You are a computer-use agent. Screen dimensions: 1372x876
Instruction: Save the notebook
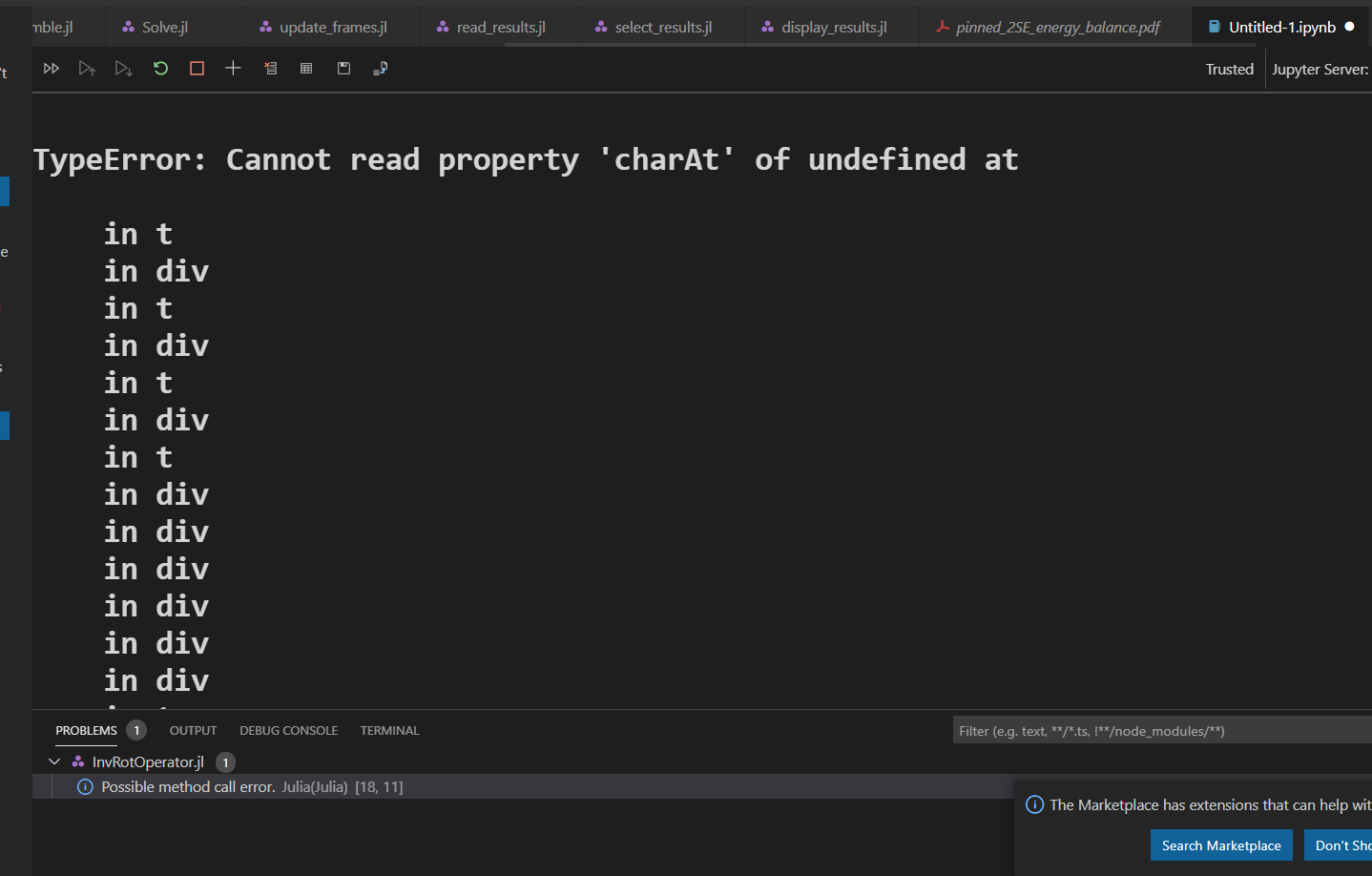pyautogui.click(x=343, y=68)
